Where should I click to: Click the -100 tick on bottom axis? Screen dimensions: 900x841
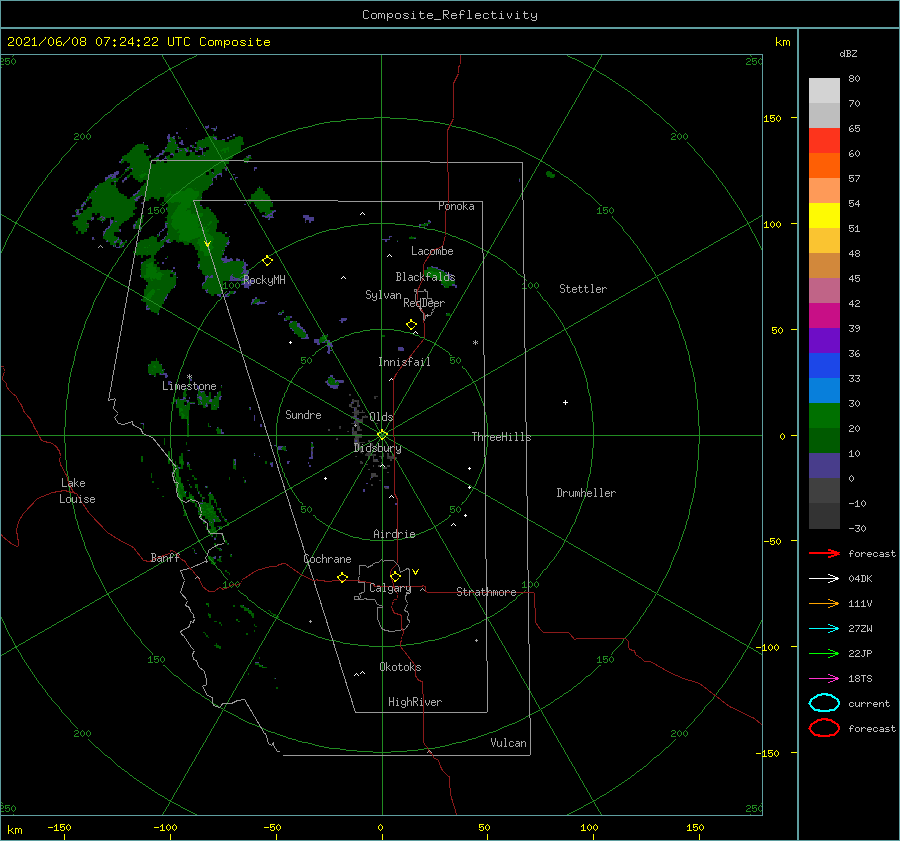click(165, 827)
